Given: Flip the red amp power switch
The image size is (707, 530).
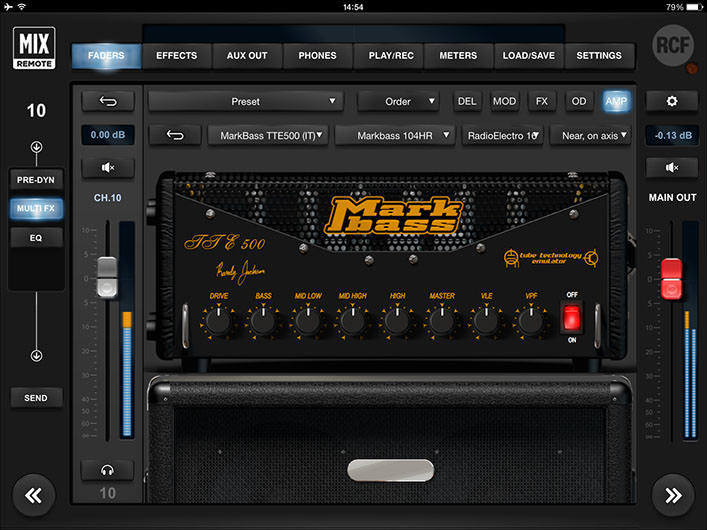Looking at the screenshot, I should 571,317.
